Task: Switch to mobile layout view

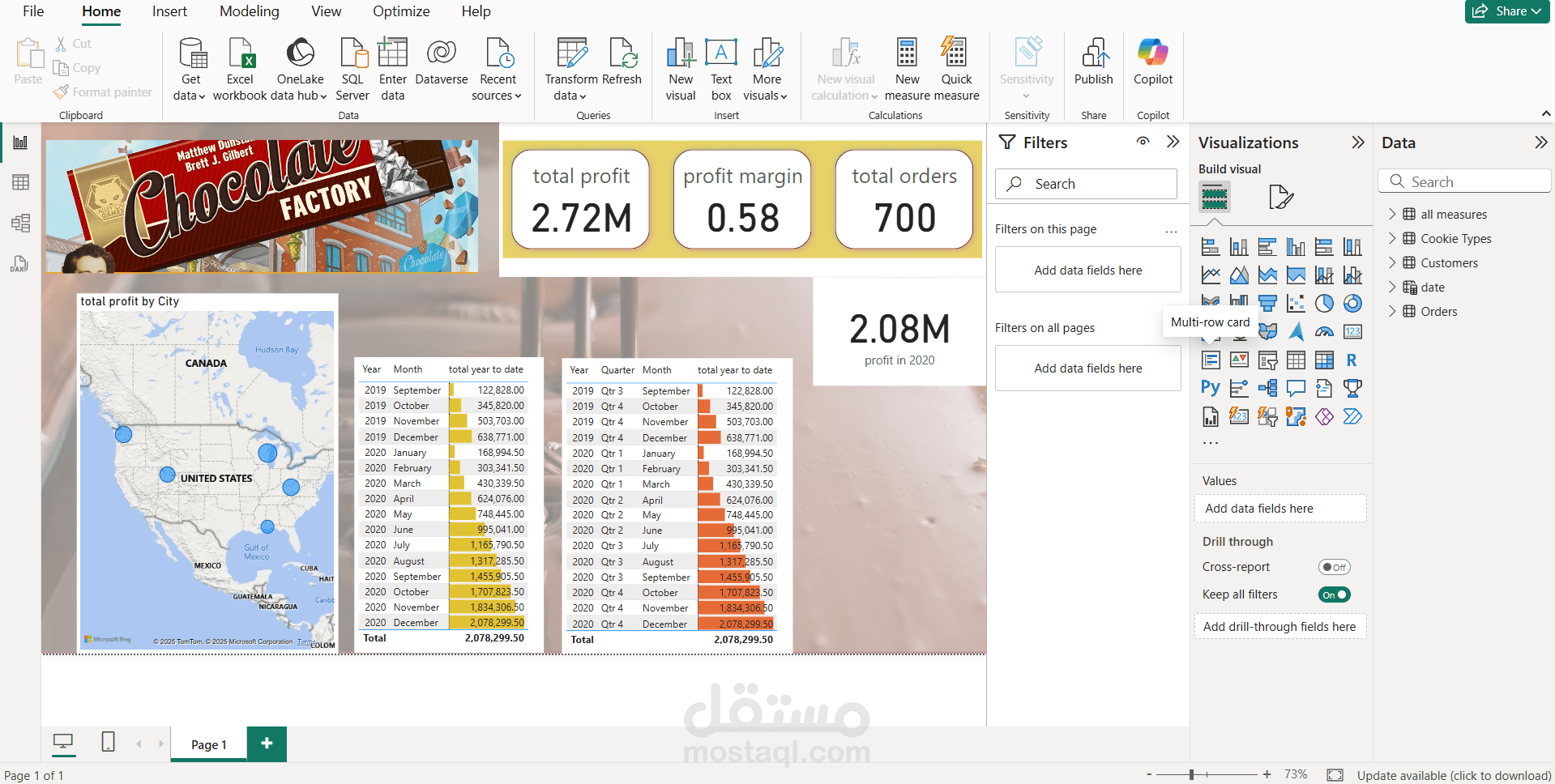Action: point(108,741)
